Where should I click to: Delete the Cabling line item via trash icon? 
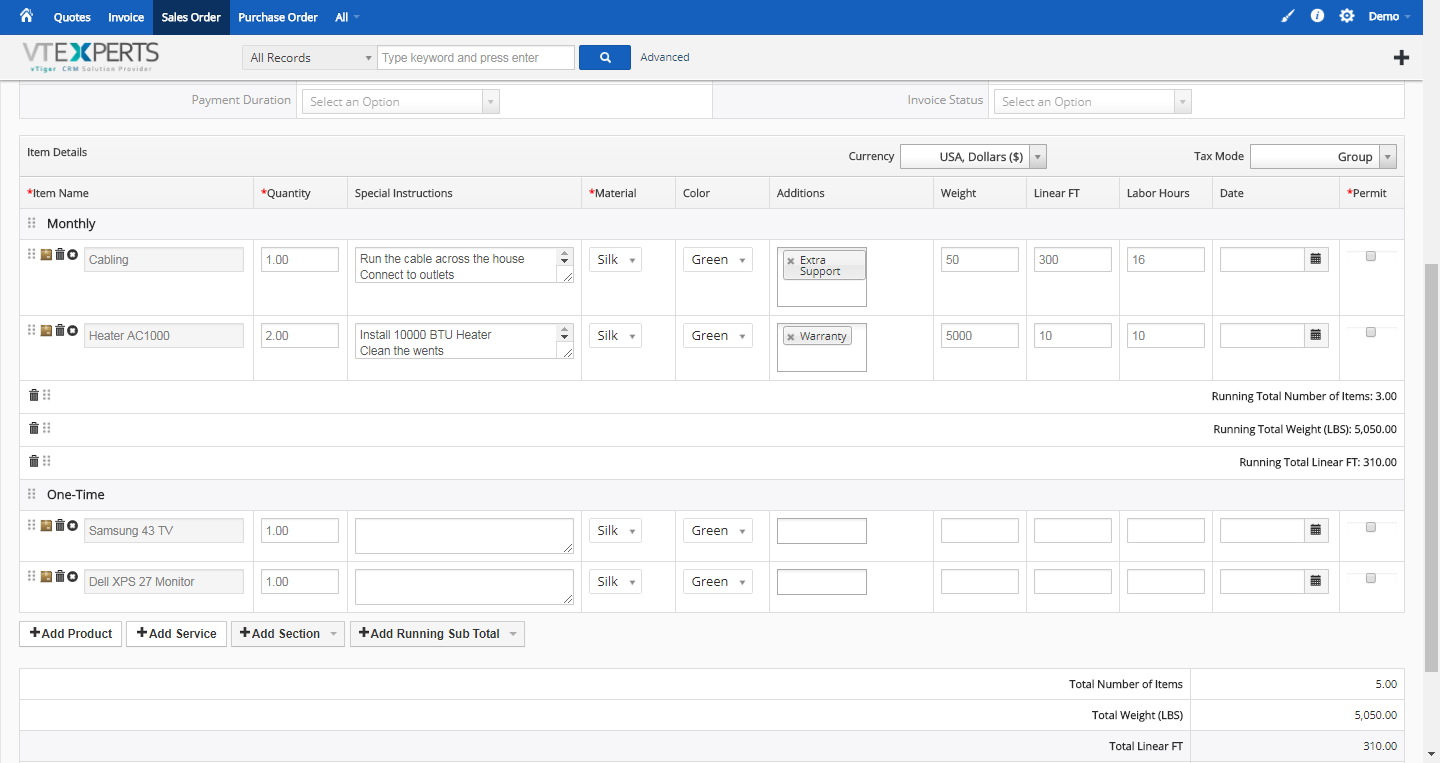pos(60,254)
